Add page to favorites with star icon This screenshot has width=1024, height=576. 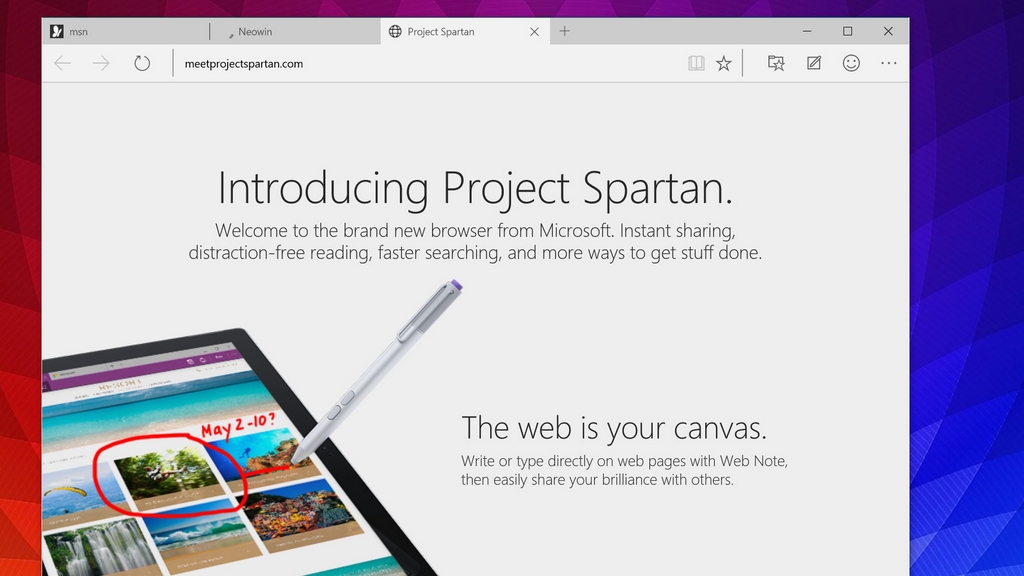coord(723,63)
